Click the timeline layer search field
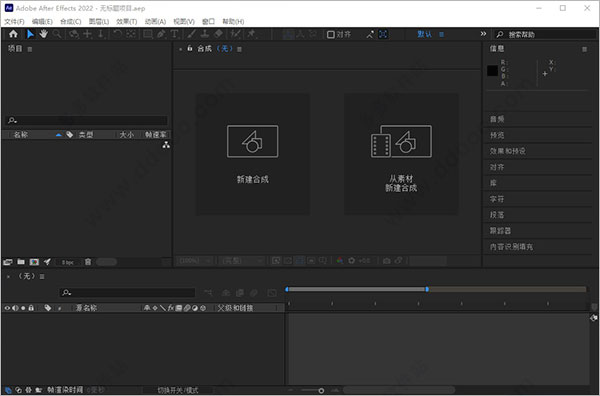The width and height of the screenshot is (600, 396). point(128,293)
